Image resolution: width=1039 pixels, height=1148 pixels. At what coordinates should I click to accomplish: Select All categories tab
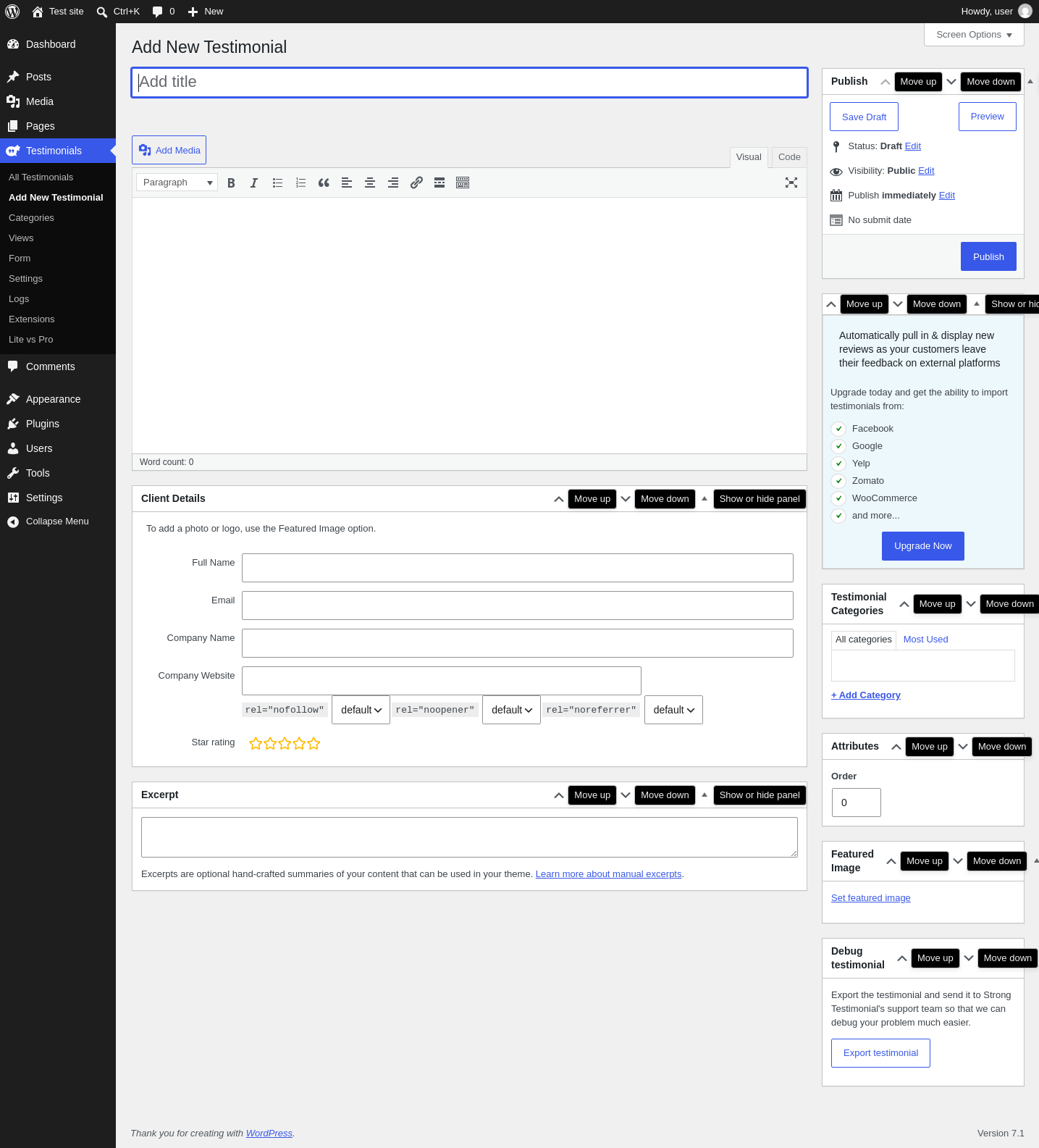864,640
